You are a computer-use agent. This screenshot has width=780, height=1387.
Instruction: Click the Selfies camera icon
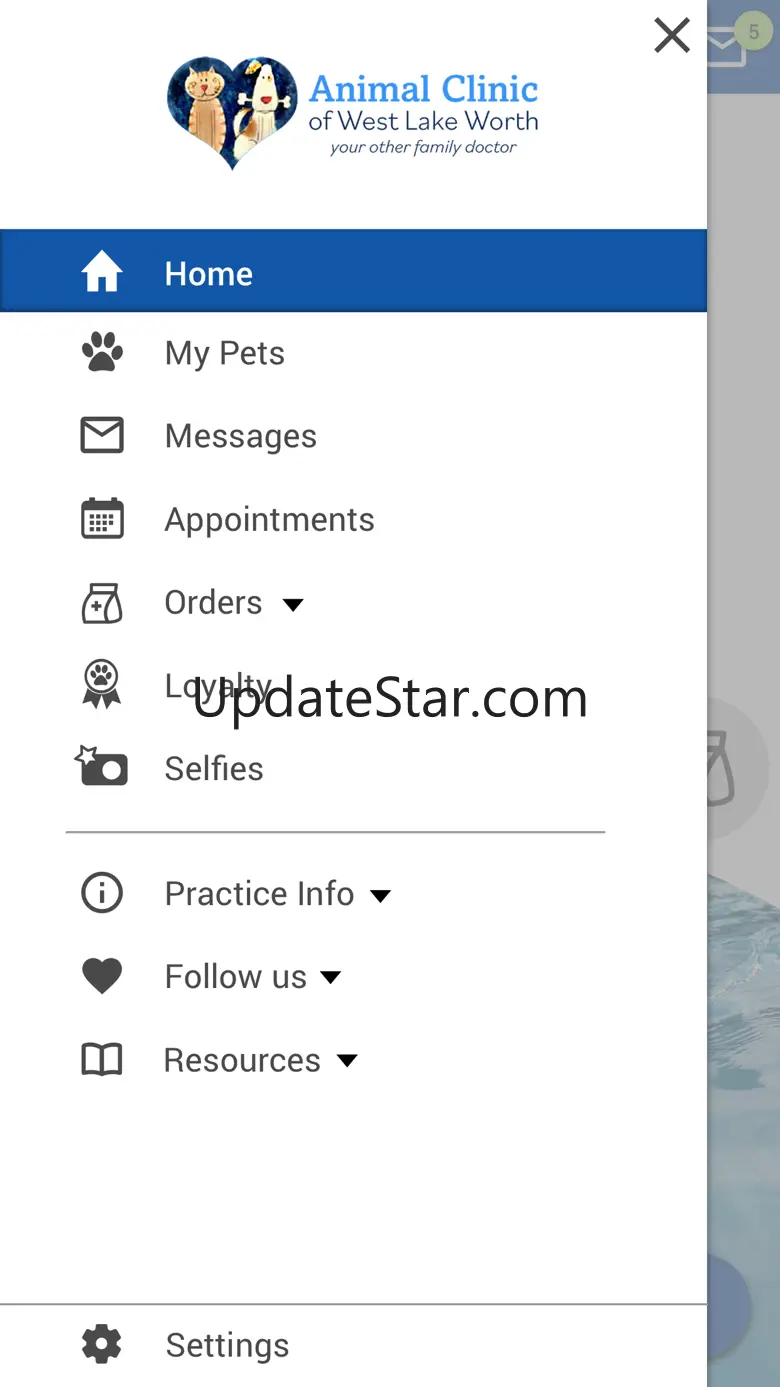tap(102, 766)
